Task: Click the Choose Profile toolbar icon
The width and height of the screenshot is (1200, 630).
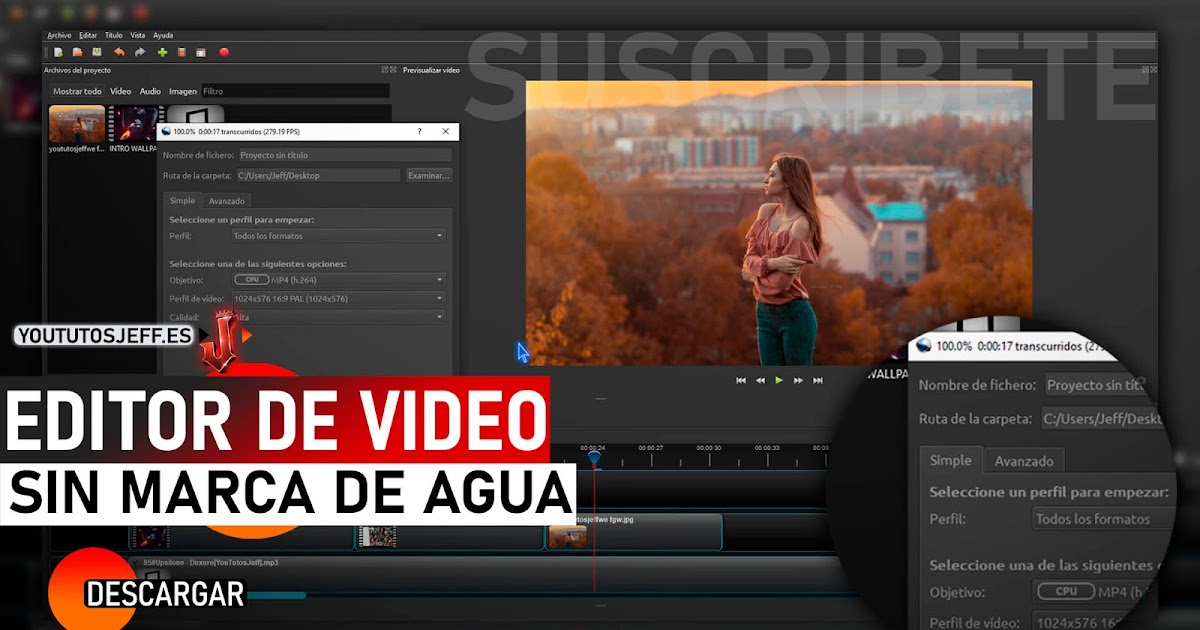Action: click(182, 52)
